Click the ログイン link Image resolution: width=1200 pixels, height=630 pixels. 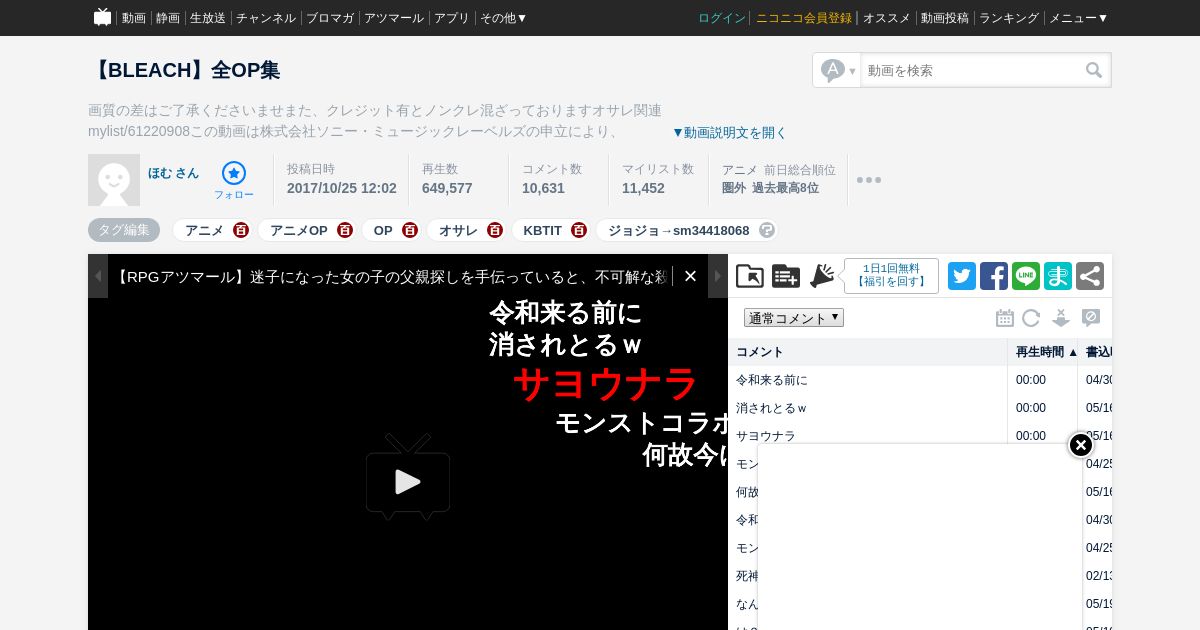(x=722, y=18)
